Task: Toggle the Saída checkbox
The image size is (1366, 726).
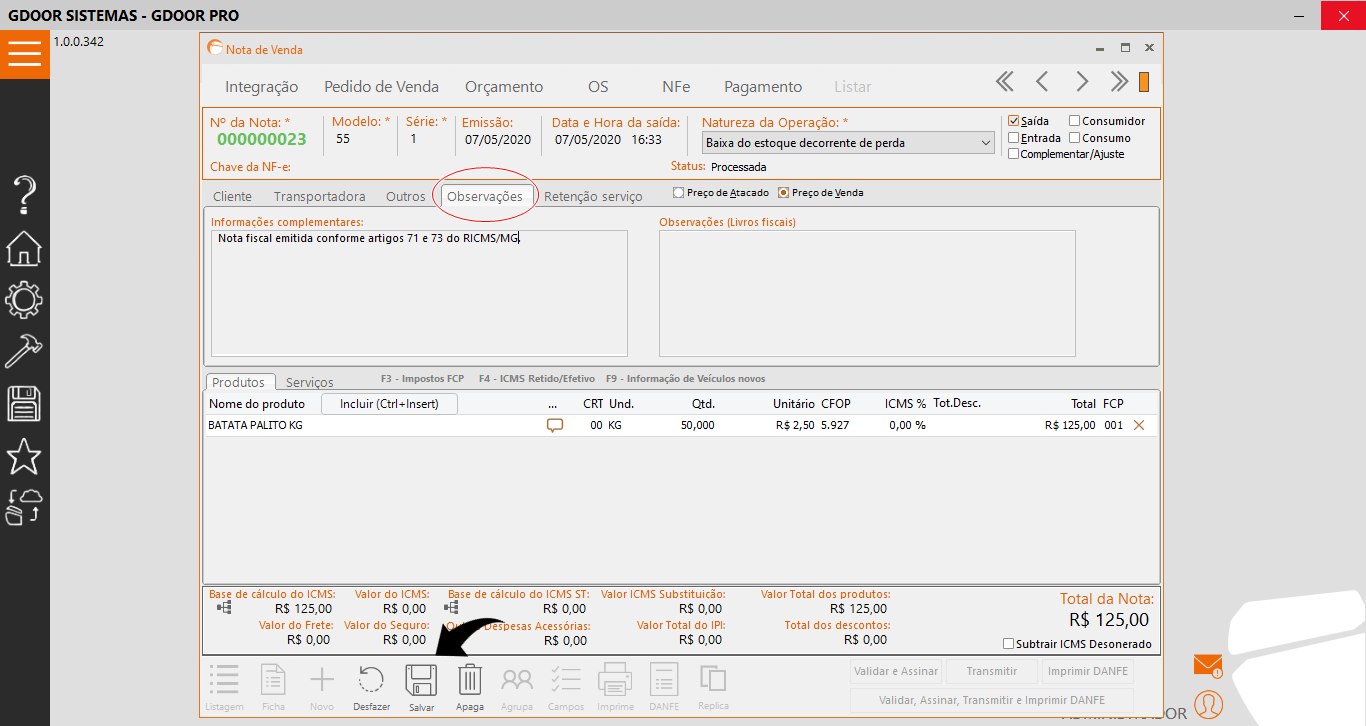Action: tap(1014, 121)
